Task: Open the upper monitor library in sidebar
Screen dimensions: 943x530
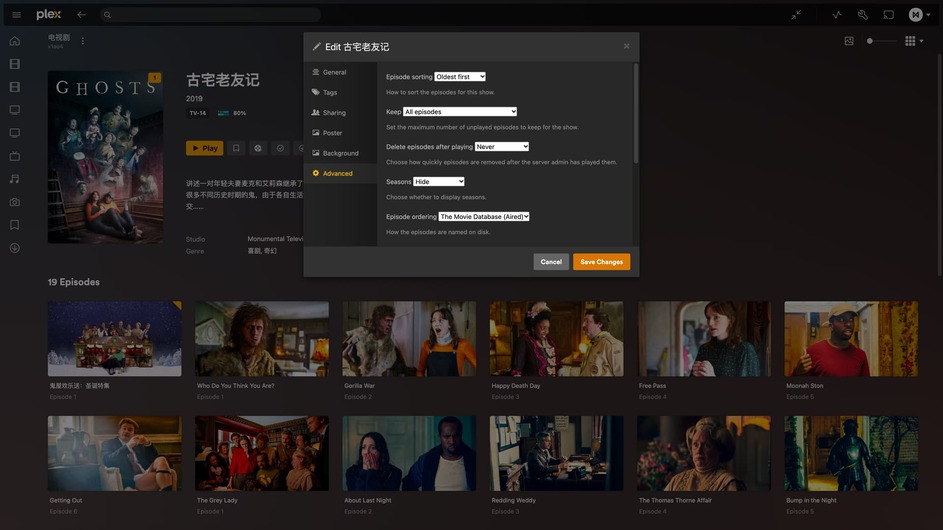Action: tap(15, 110)
